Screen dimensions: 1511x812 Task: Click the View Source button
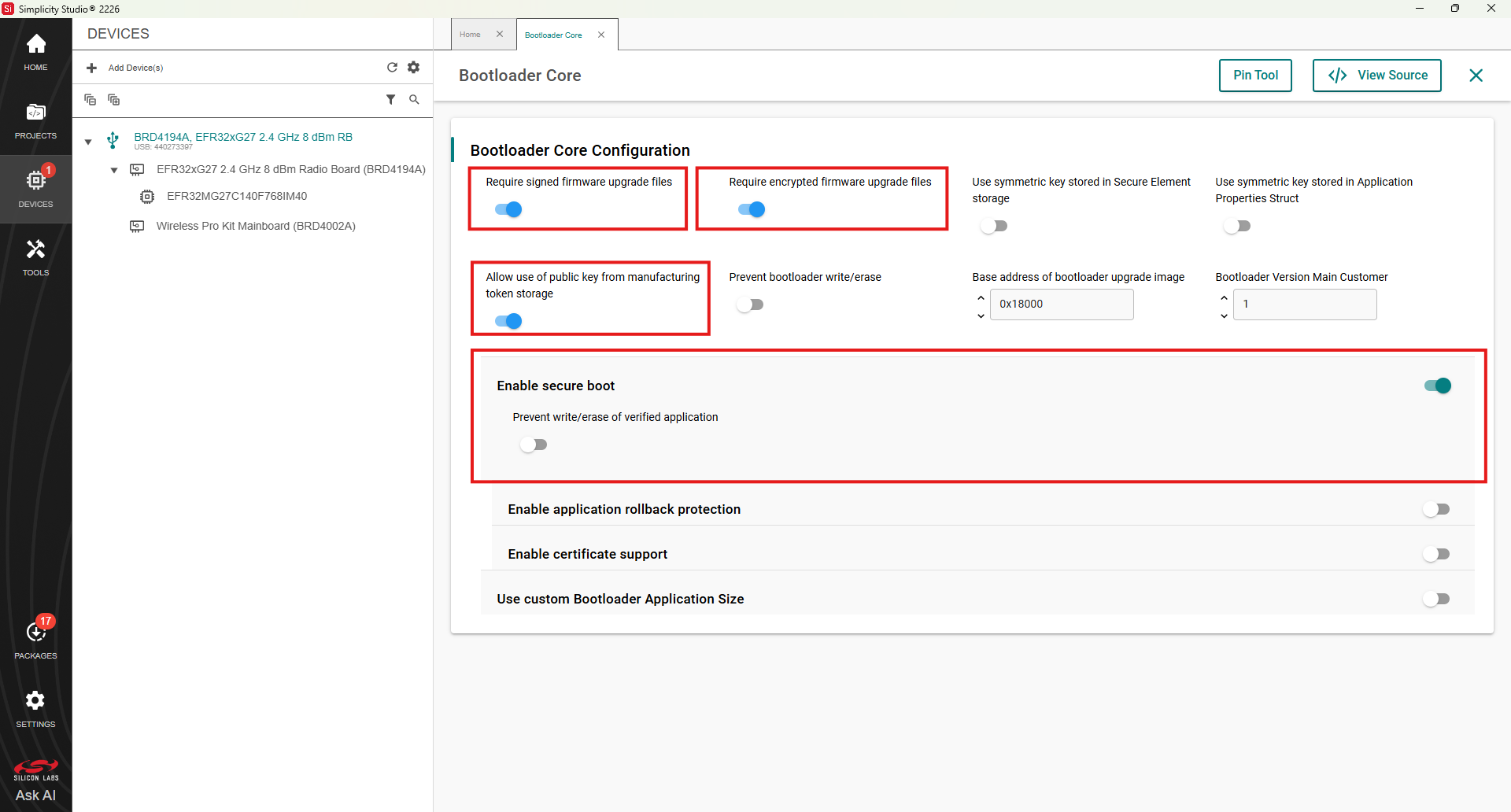(1376, 76)
